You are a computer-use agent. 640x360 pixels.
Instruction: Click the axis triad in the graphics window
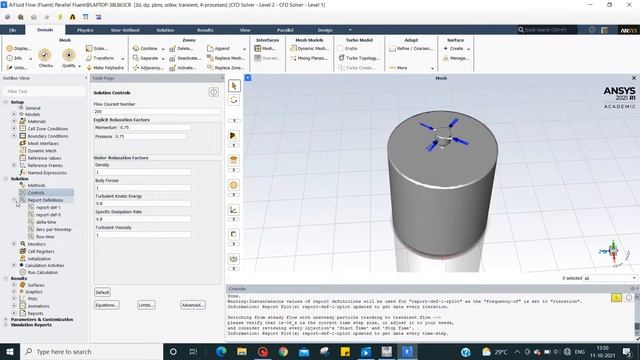tap(614, 252)
